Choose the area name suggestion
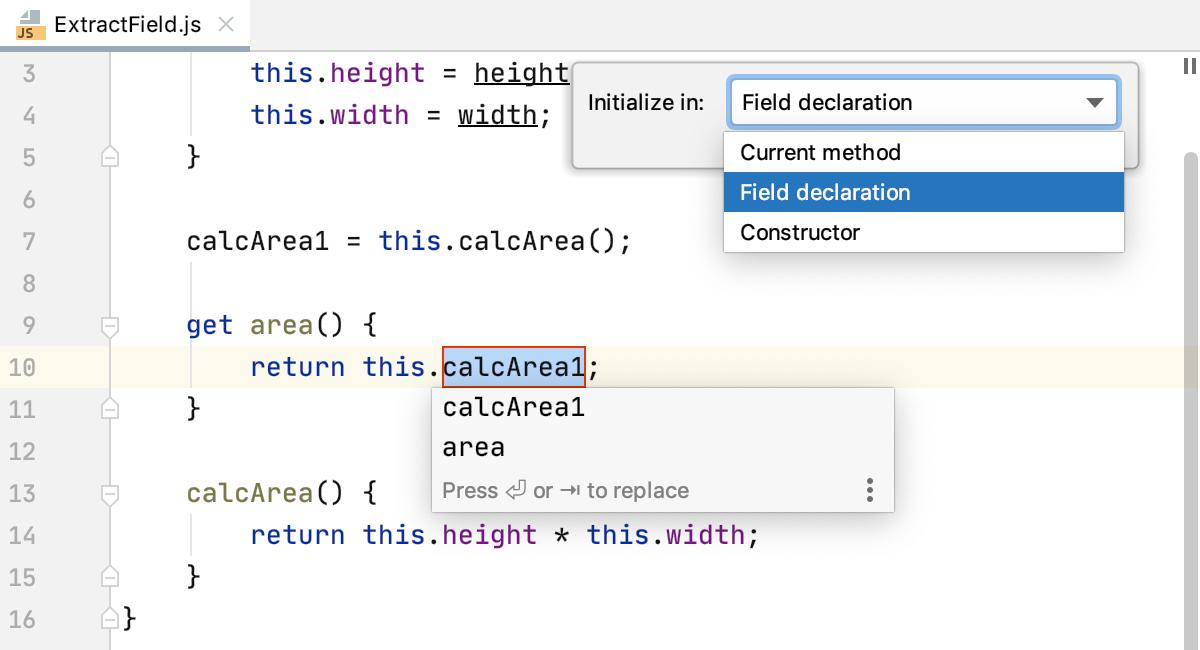The width and height of the screenshot is (1200, 650). pos(473,447)
